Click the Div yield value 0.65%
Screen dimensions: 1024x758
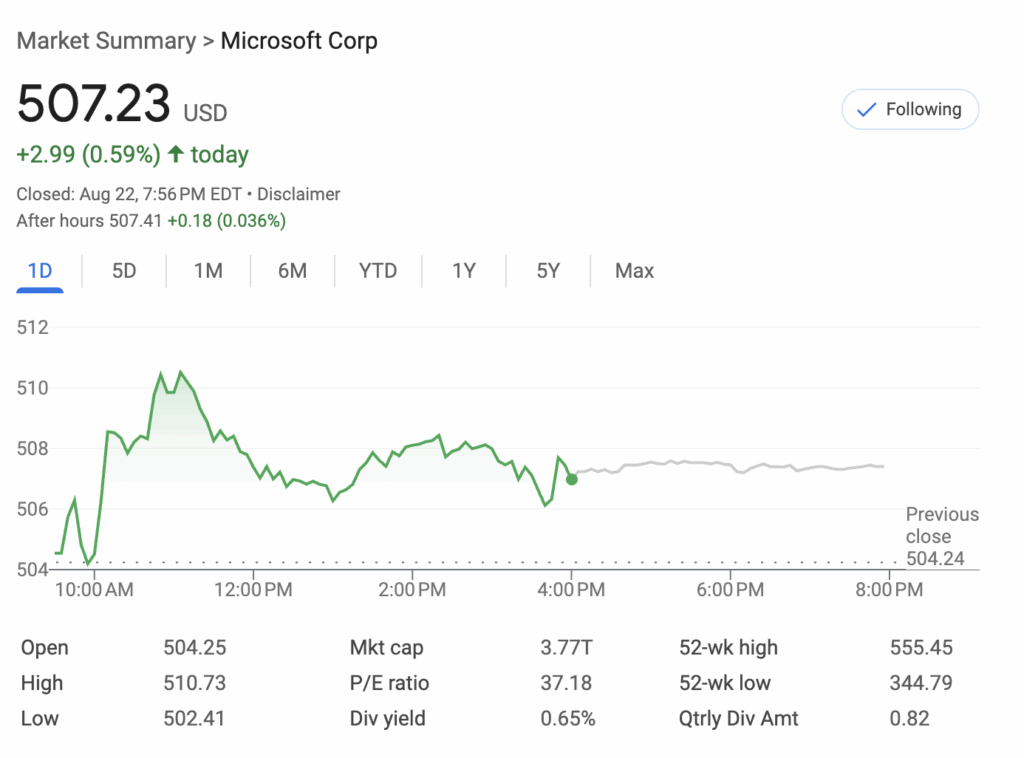coord(568,718)
